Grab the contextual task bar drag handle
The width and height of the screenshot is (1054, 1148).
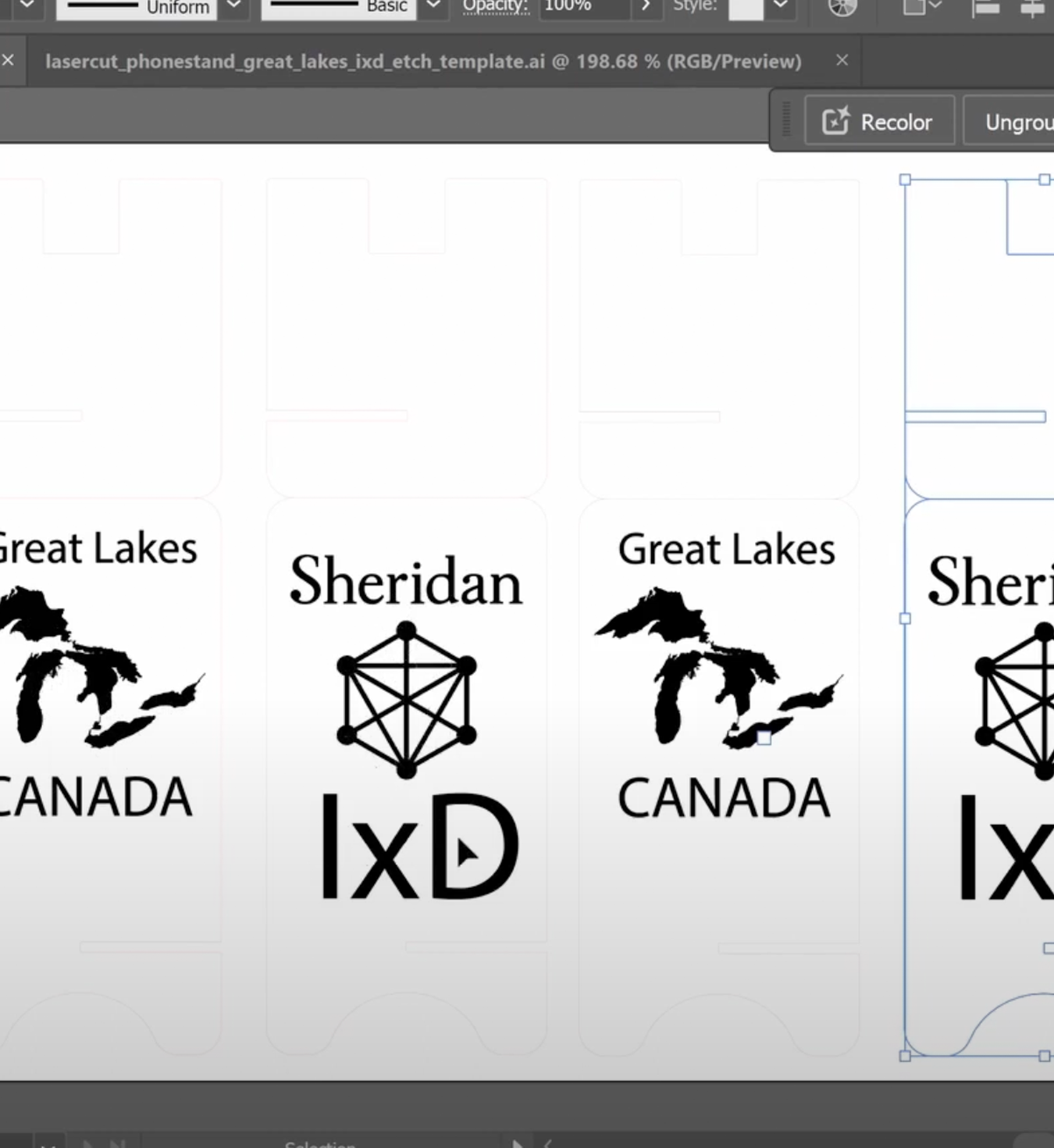(786, 120)
